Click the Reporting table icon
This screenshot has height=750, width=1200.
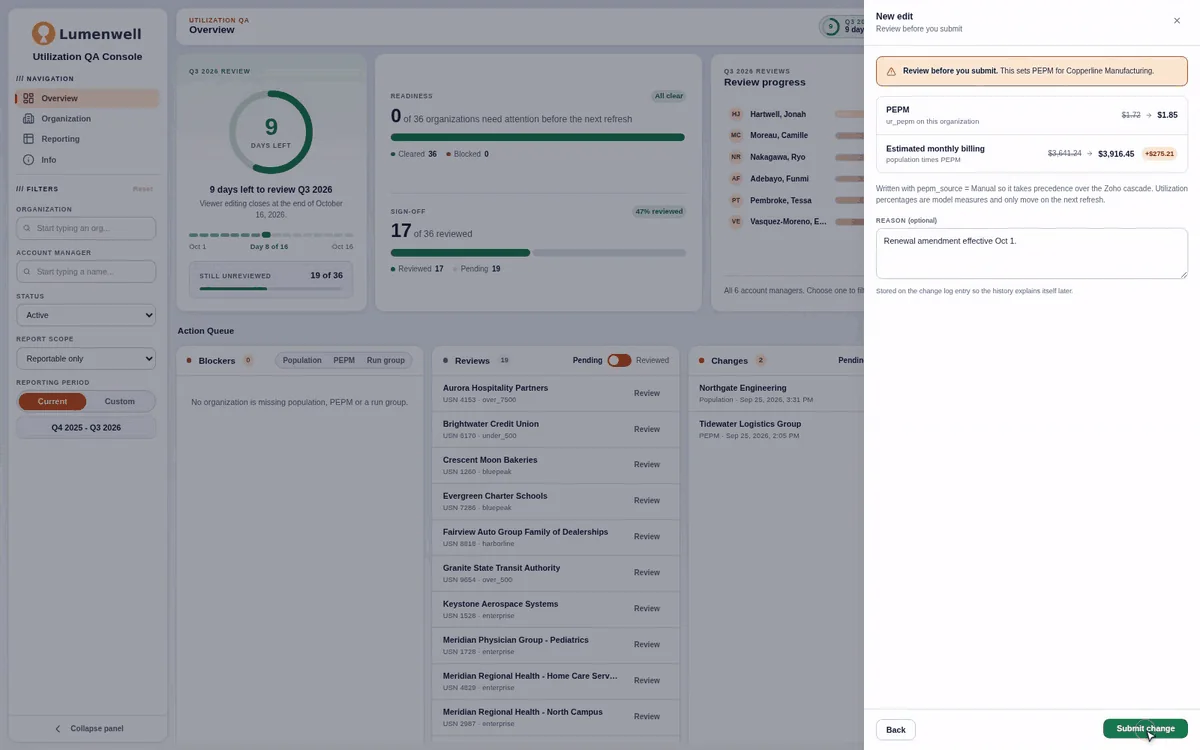[x=28, y=139]
